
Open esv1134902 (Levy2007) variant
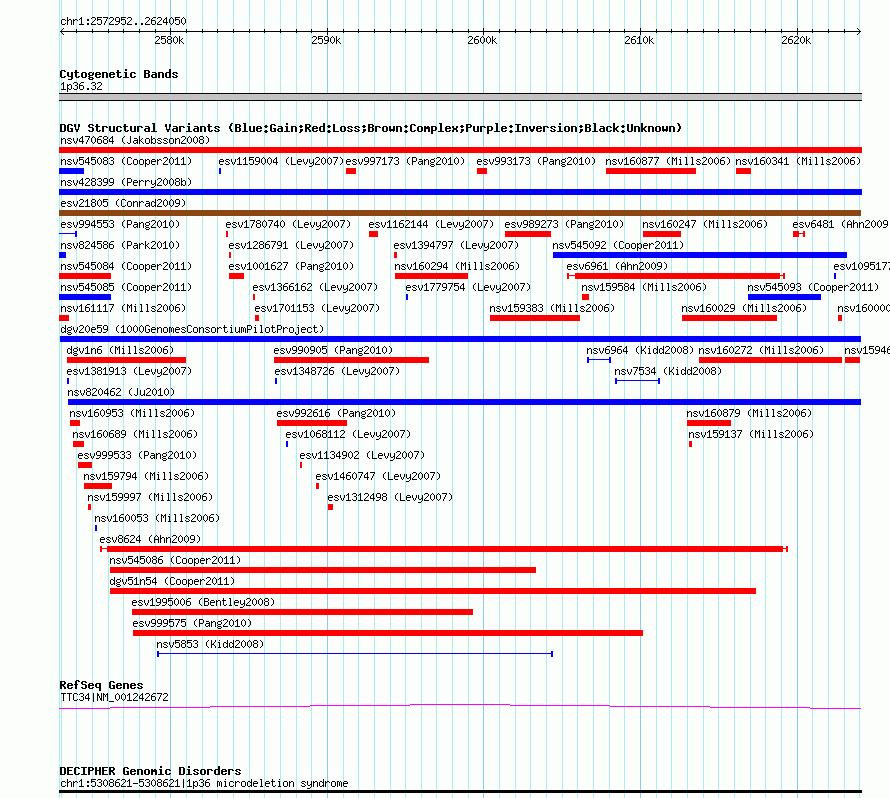click(301, 465)
